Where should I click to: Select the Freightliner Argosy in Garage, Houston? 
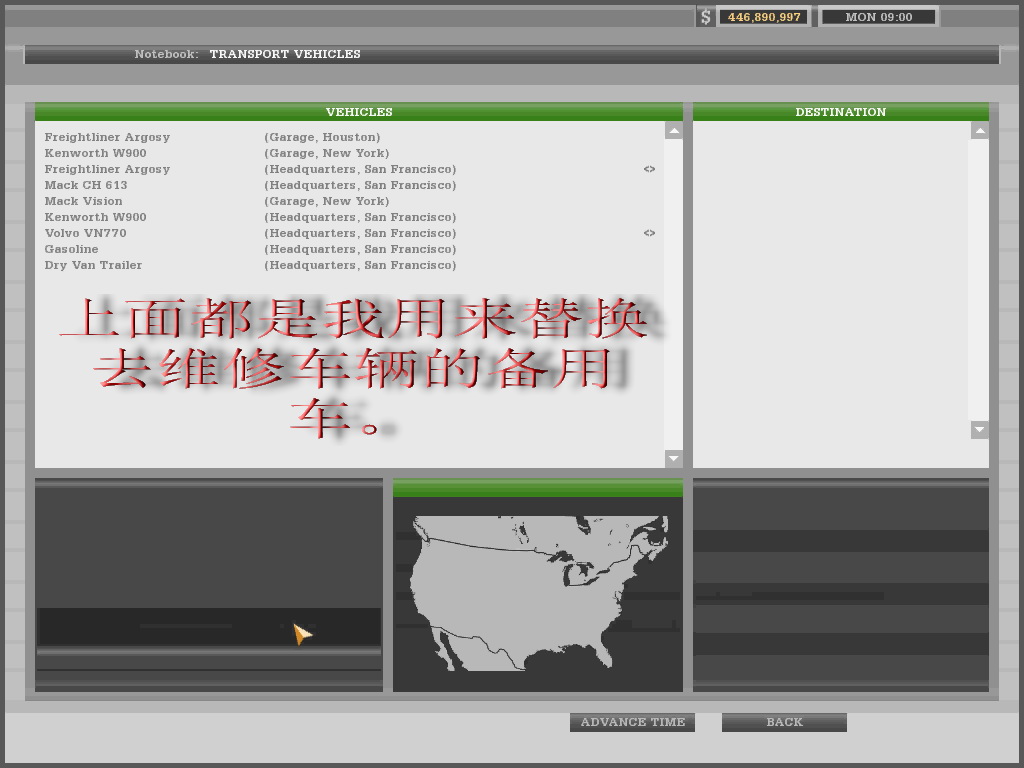349,137
